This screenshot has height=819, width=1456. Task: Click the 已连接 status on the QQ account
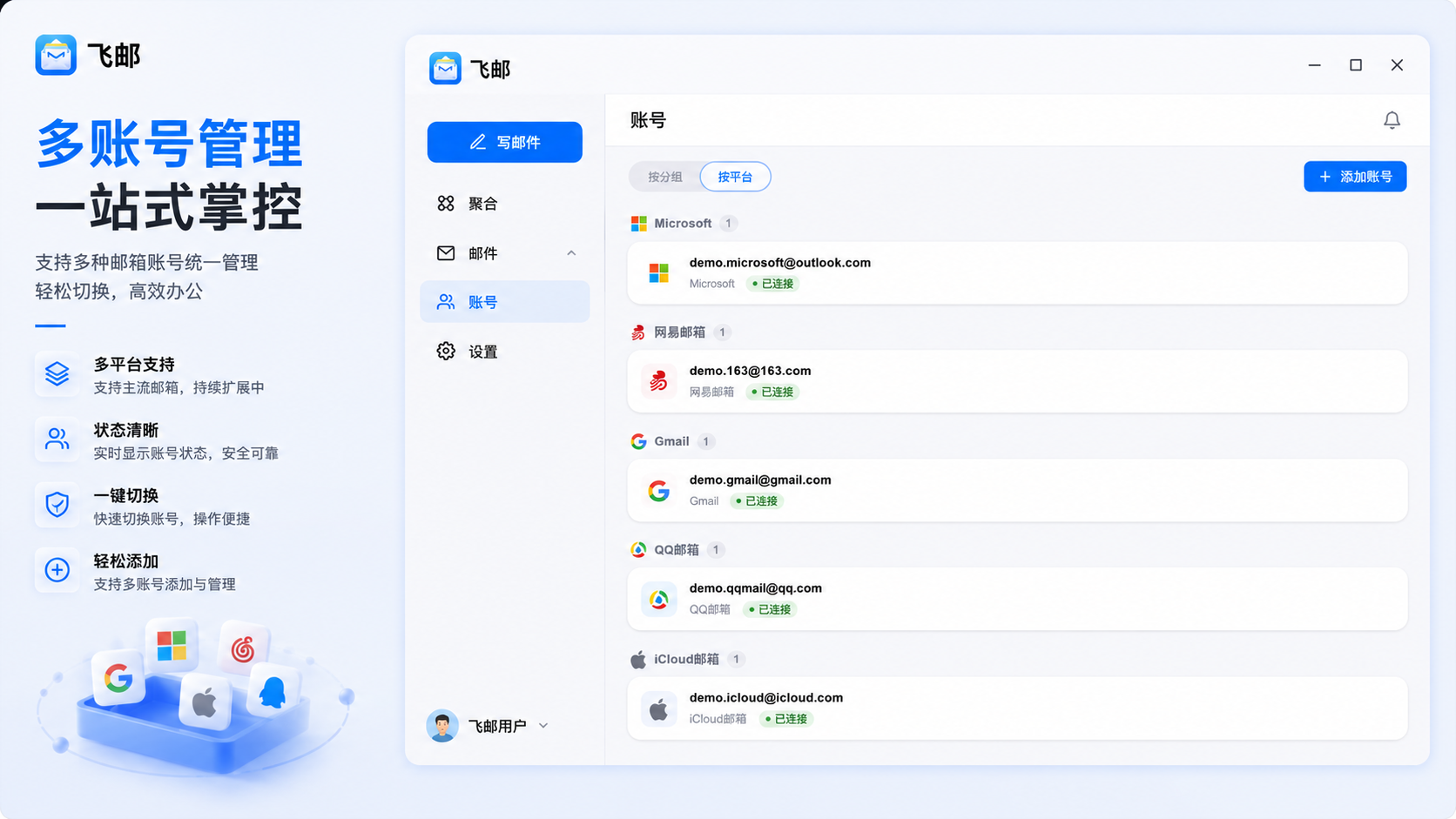coord(770,609)
